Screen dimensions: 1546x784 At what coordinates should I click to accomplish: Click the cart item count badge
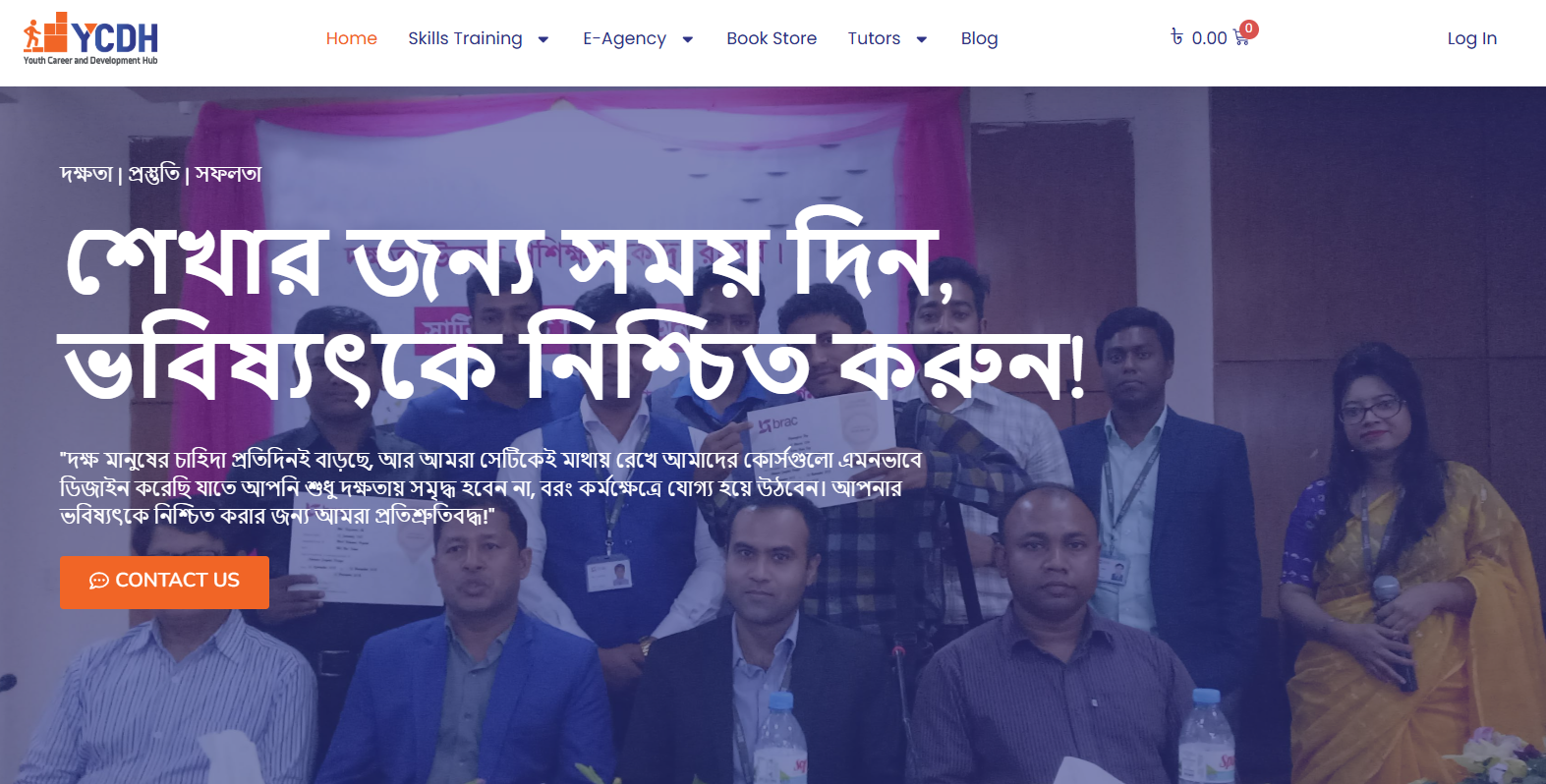click(x=1249, y=28)
